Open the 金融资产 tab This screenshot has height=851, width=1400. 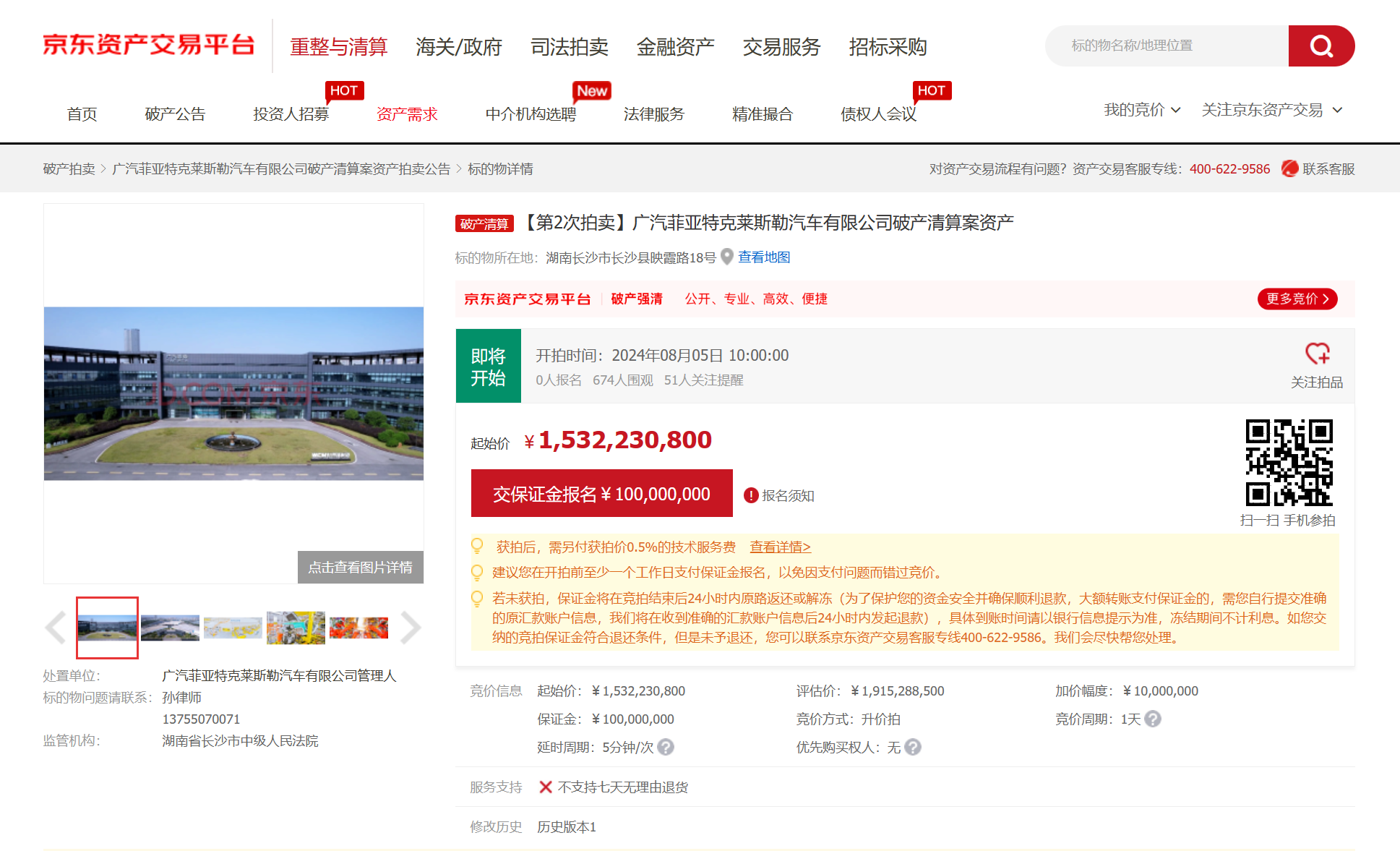pos(676,47)
